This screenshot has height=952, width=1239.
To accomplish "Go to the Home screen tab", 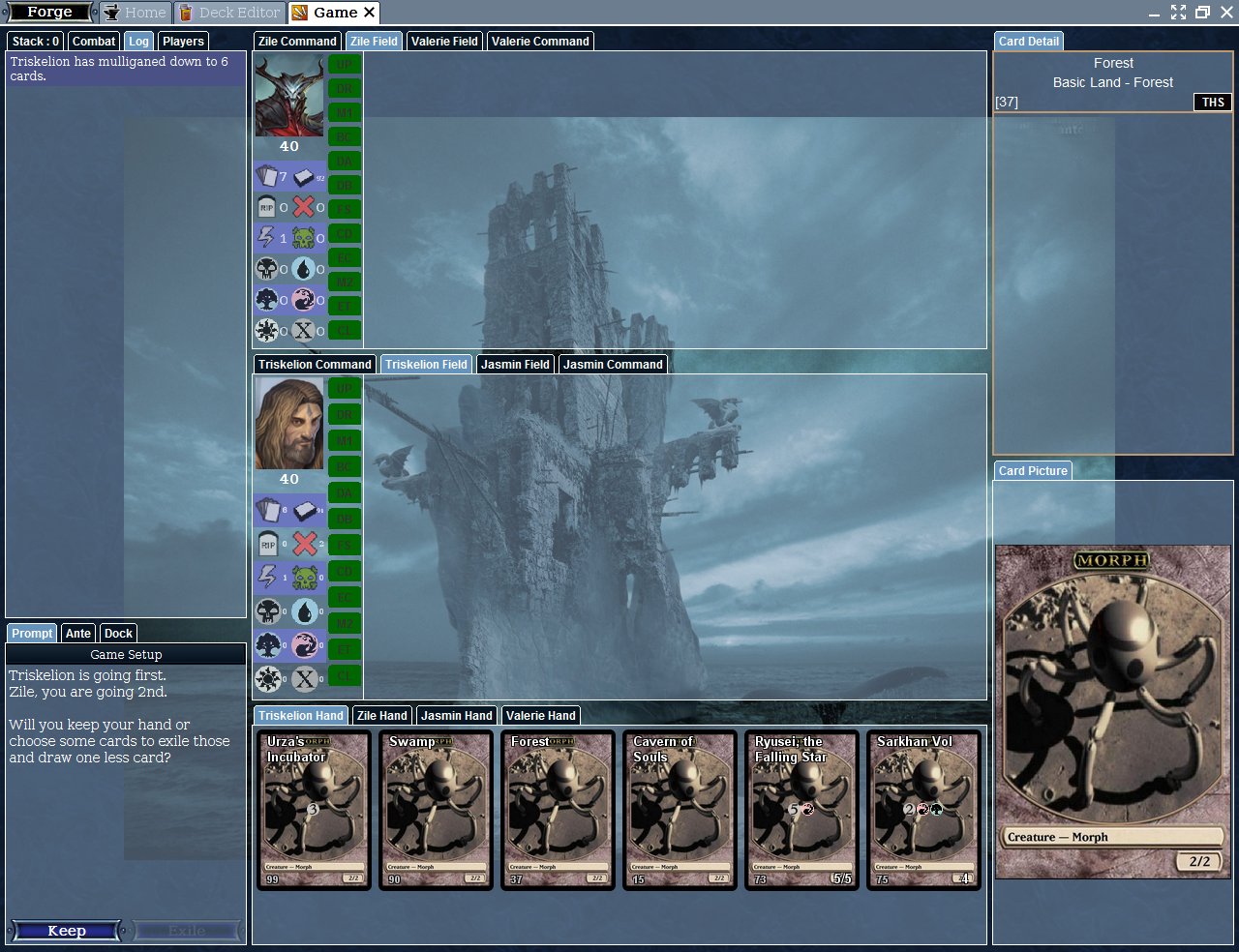I will 135,13.
